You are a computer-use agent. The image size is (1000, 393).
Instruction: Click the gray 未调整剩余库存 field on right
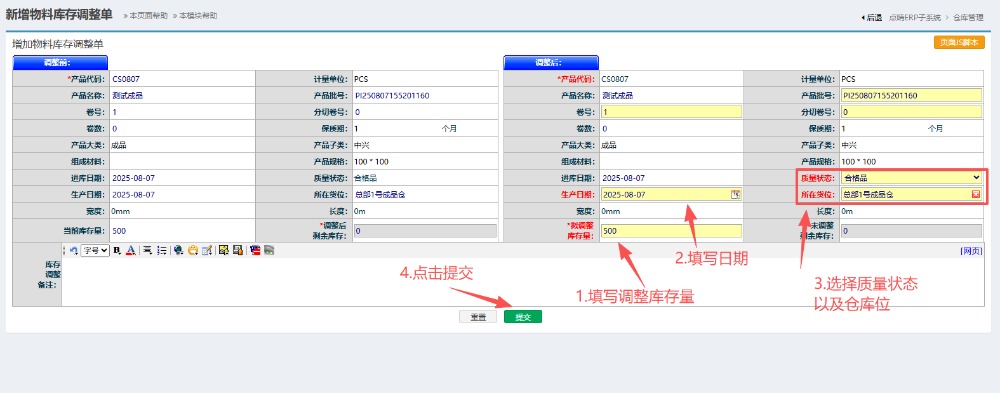[911, 232]
